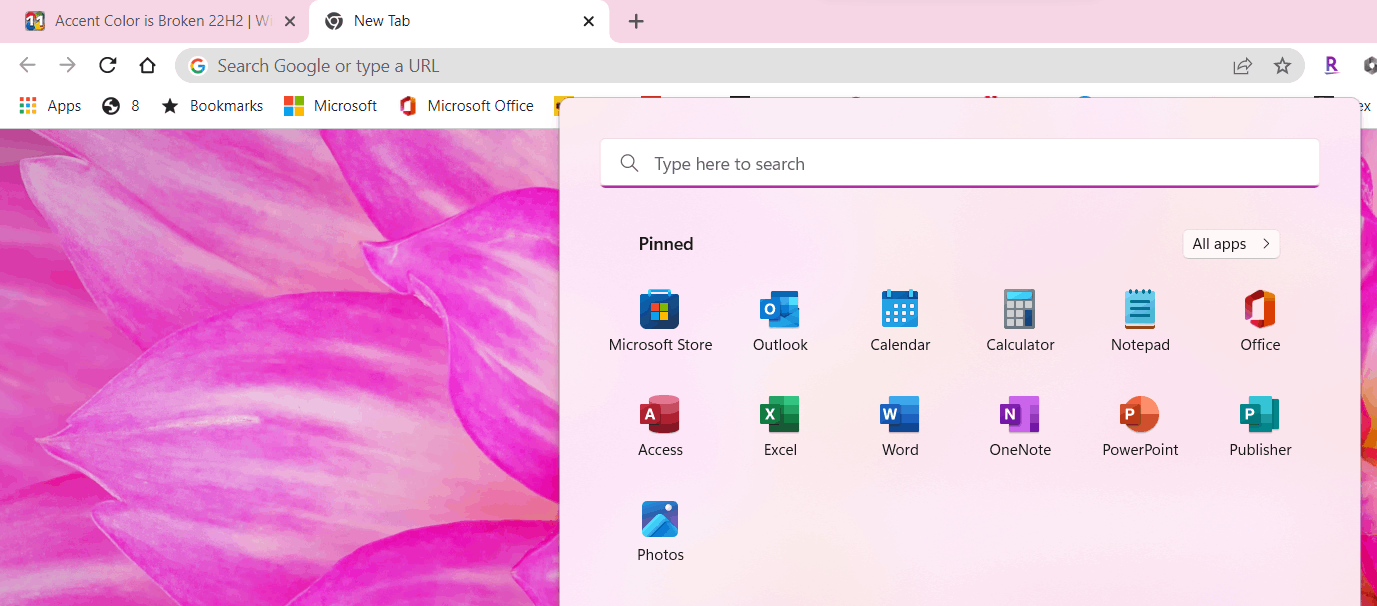Screen dimensions: 1377x606
Task: Bookmark this tab with the star icon
Action: click(x=1282, y=66)
